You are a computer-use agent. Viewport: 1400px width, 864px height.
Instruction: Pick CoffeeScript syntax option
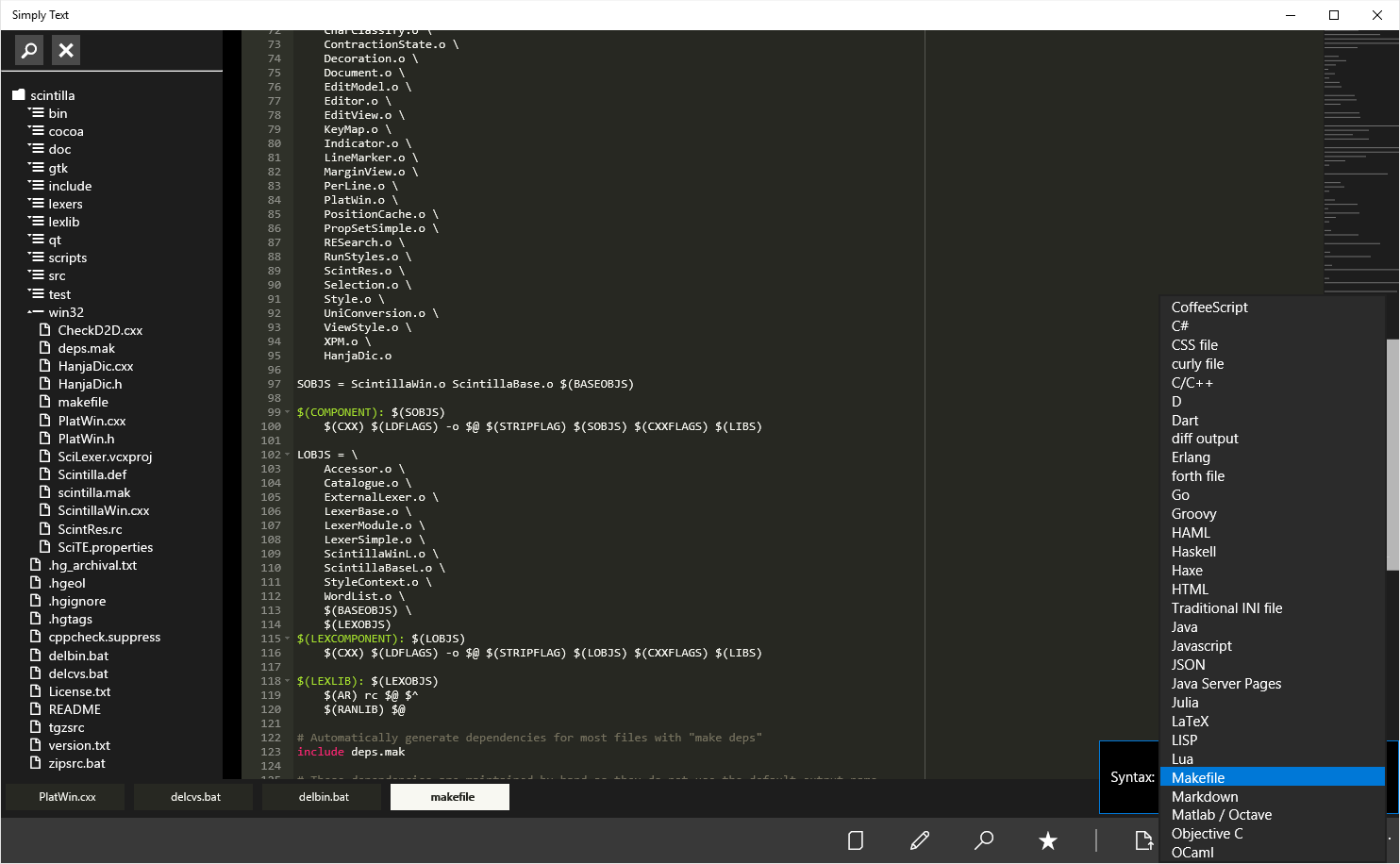coord(1209,307)
